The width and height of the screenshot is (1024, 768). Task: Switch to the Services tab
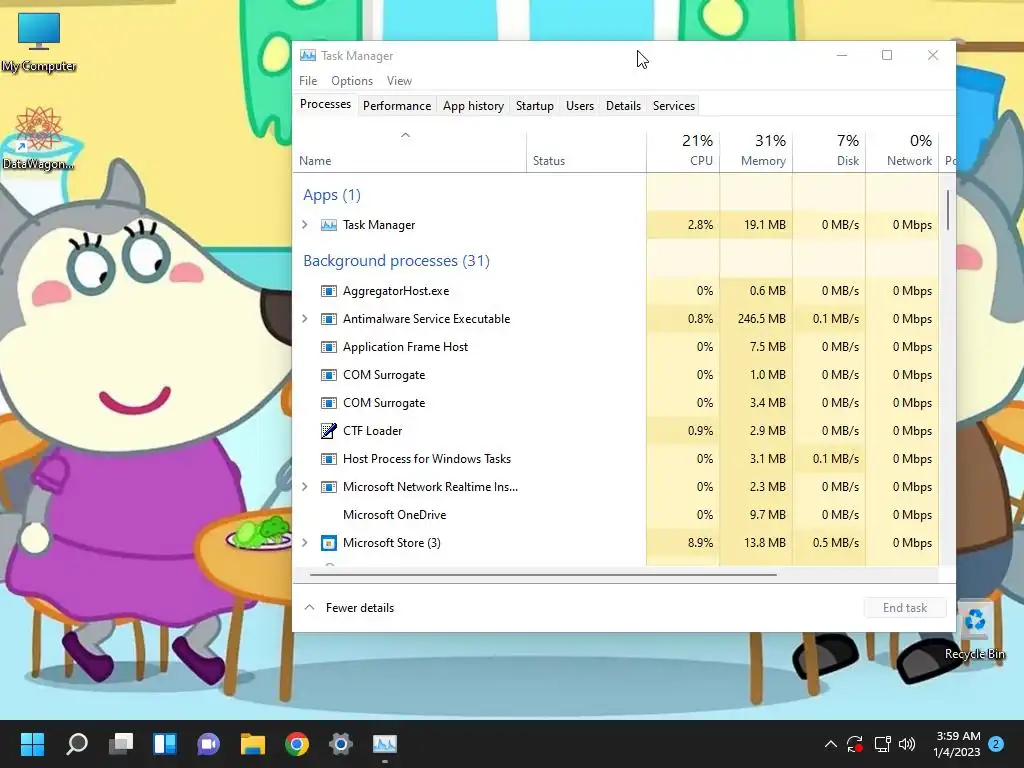point(674,106)
